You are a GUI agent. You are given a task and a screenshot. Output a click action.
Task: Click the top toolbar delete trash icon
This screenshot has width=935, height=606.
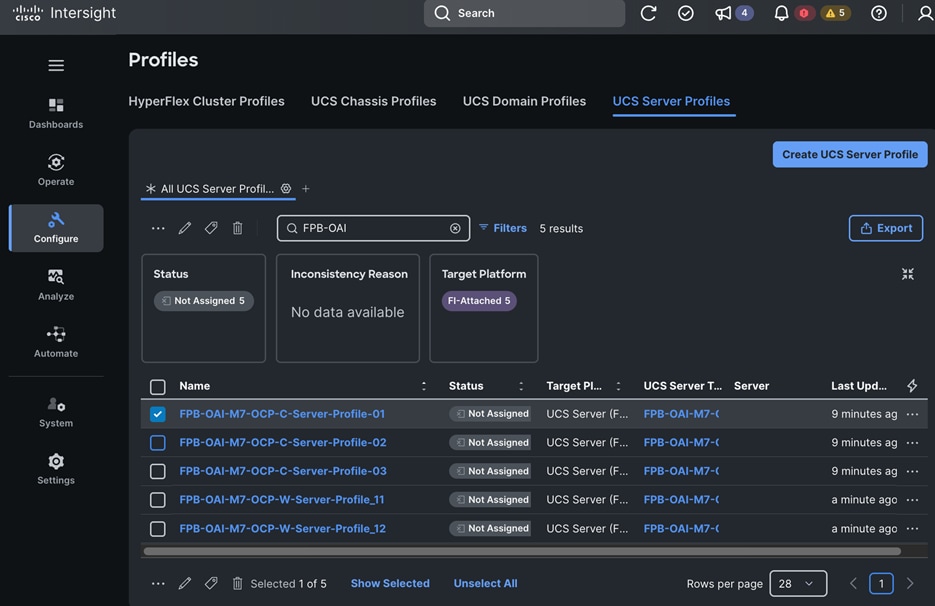(x=237, y=228)
